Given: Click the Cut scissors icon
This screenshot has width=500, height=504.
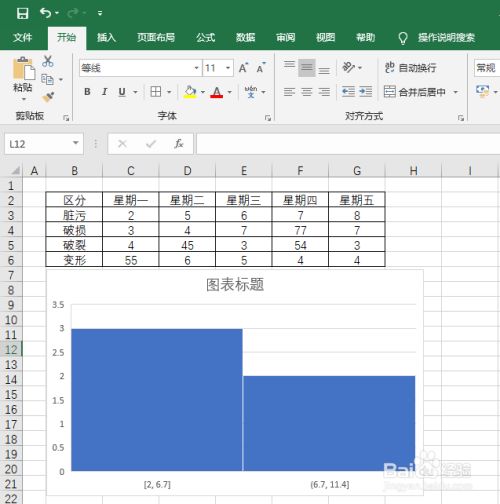Looking at the screenshot, I should (x=48, y=61).
